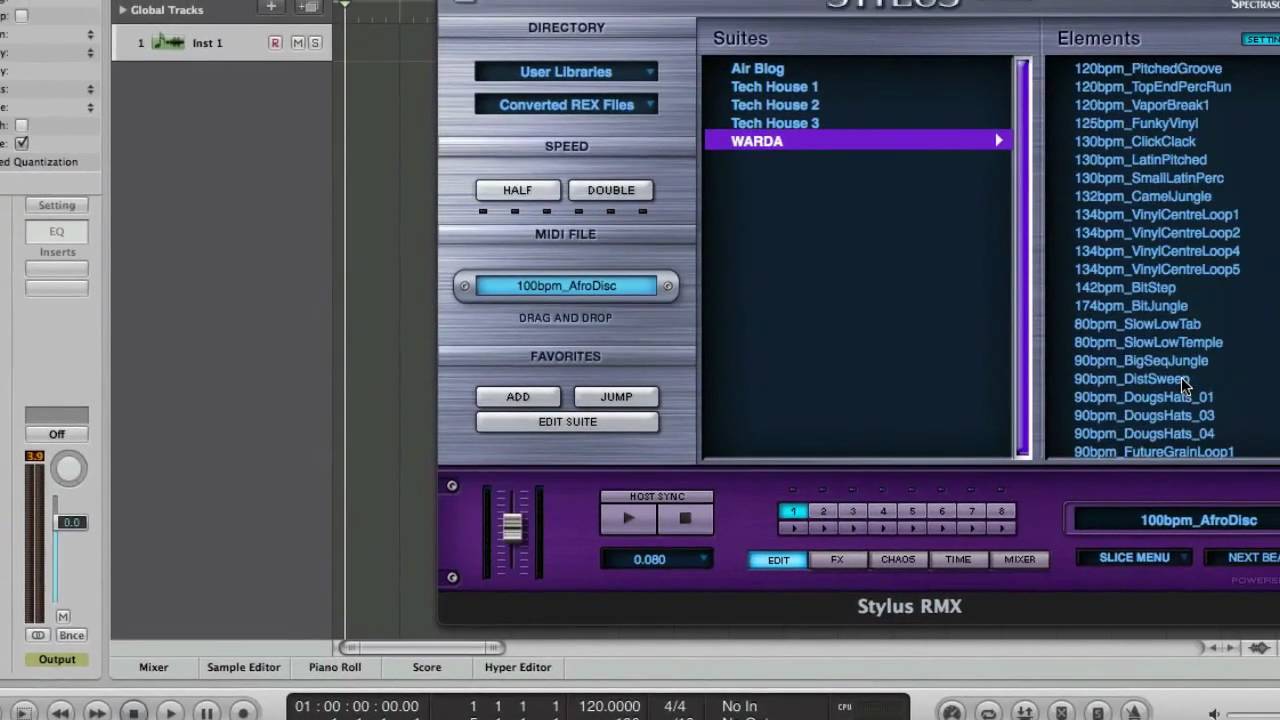
Task: Click the channel volume fader at 0.0
Action: (x=71, y=522)
